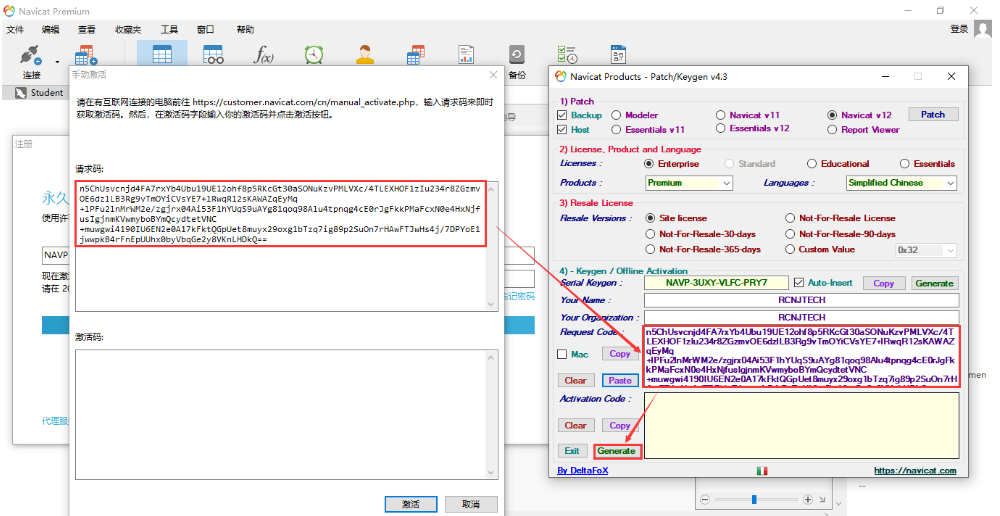
Task: Click the zoom slider handle
Action: 754,499
